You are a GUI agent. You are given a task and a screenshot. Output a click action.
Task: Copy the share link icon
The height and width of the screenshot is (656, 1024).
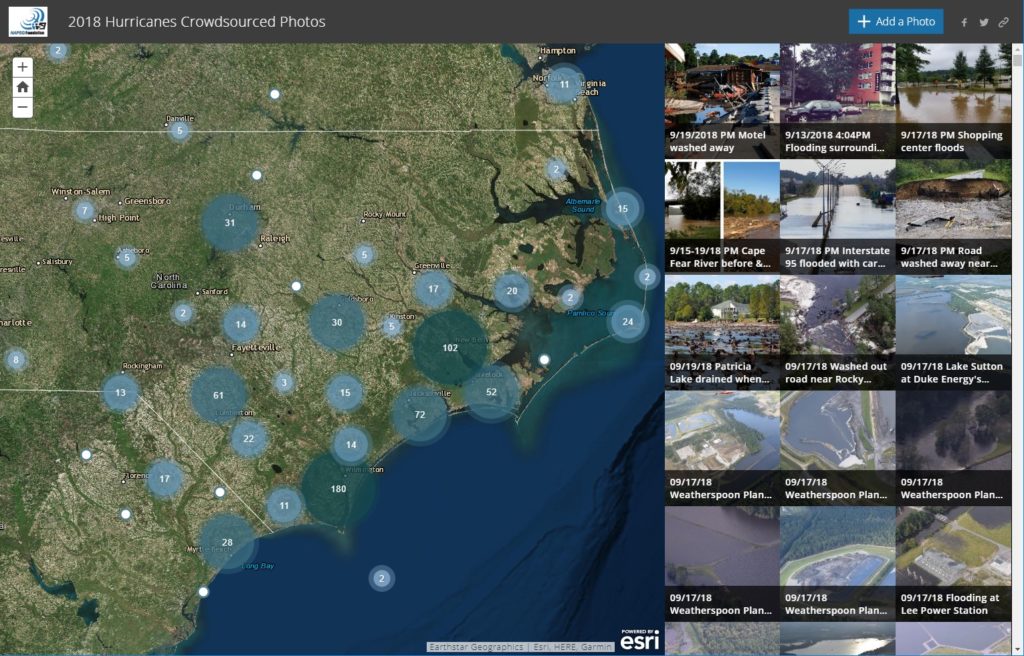pyautogui.click(x=1004, y=22)
